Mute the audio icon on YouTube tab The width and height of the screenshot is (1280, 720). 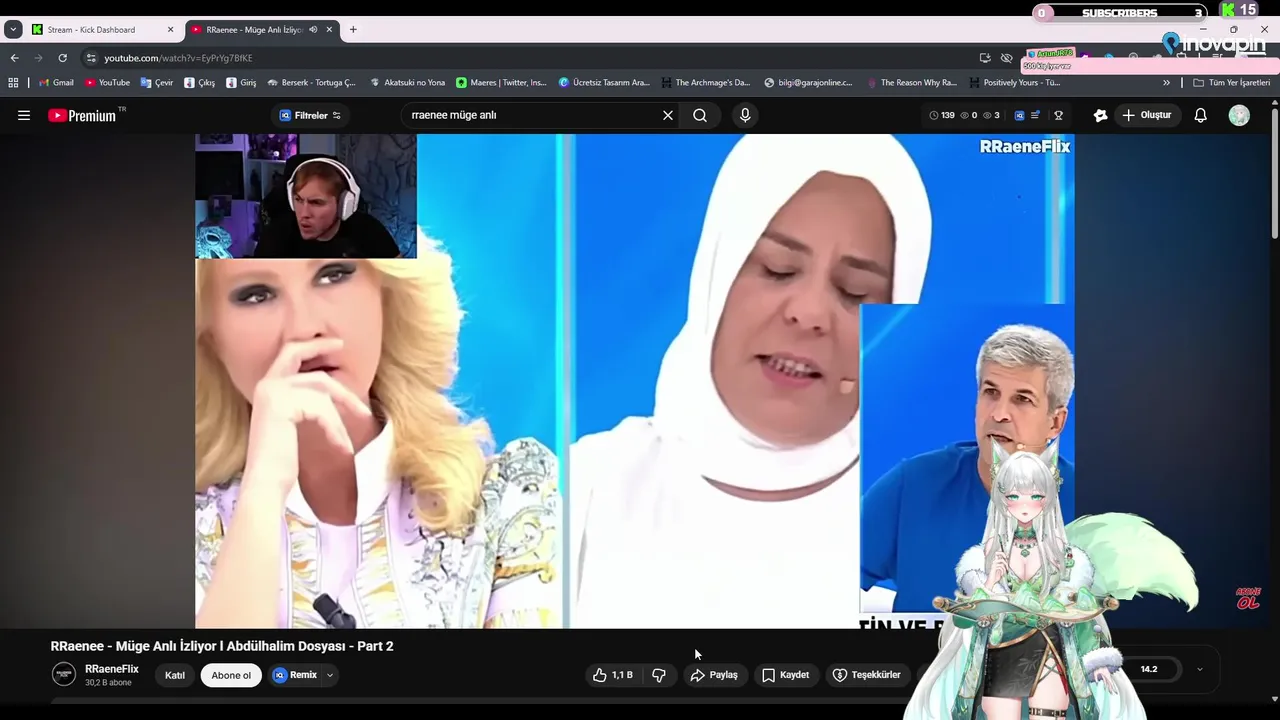point(313,30)
